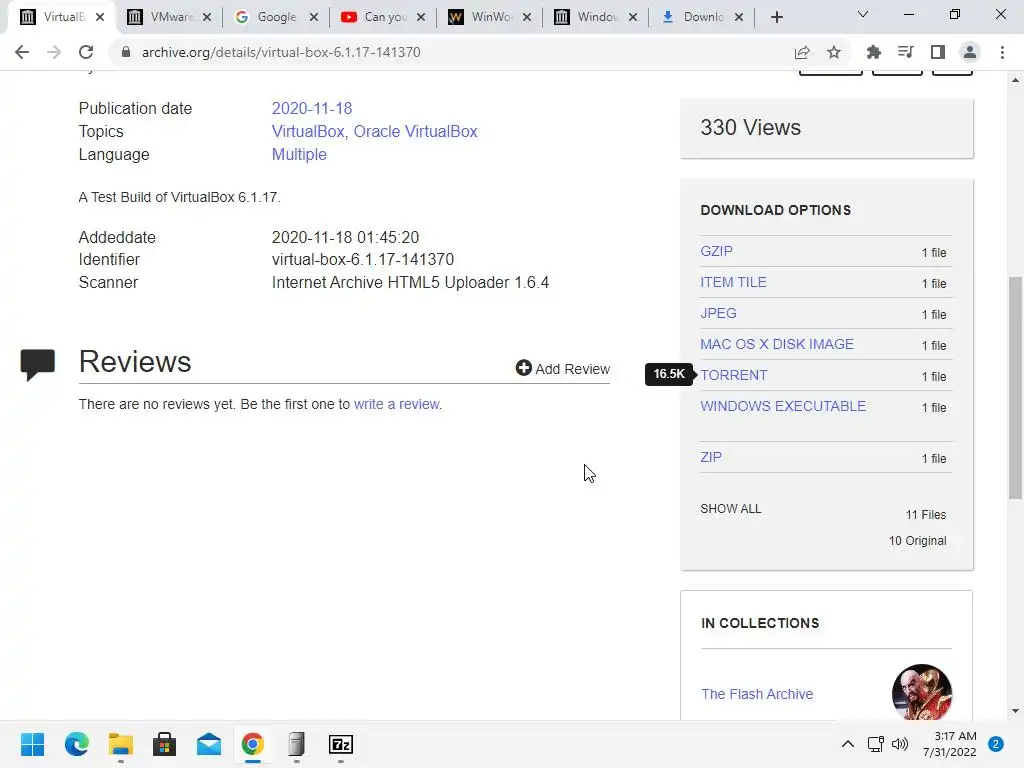
Task: Download the TORRENT file
Action: [733, 376]
